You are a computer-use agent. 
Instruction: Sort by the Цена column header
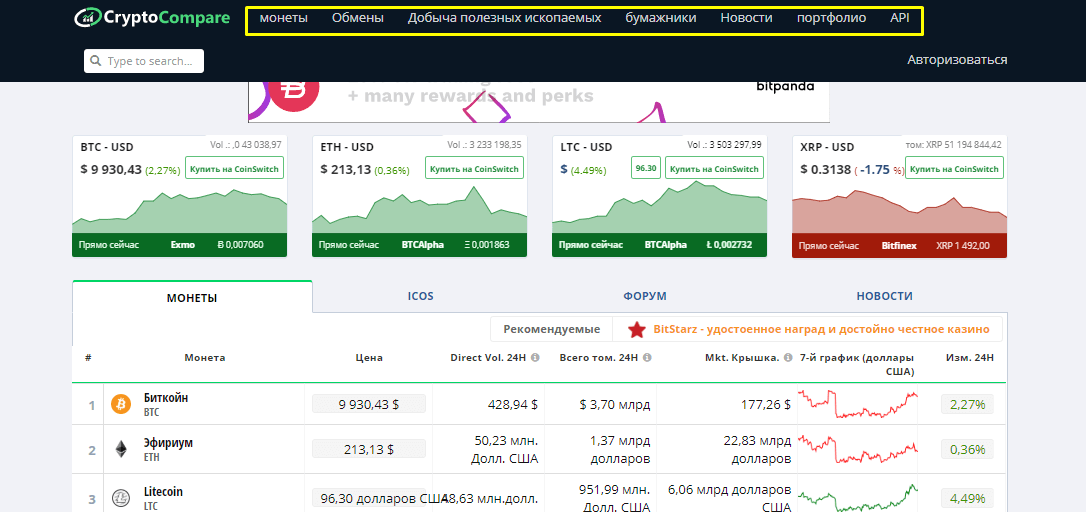point(368,358)
